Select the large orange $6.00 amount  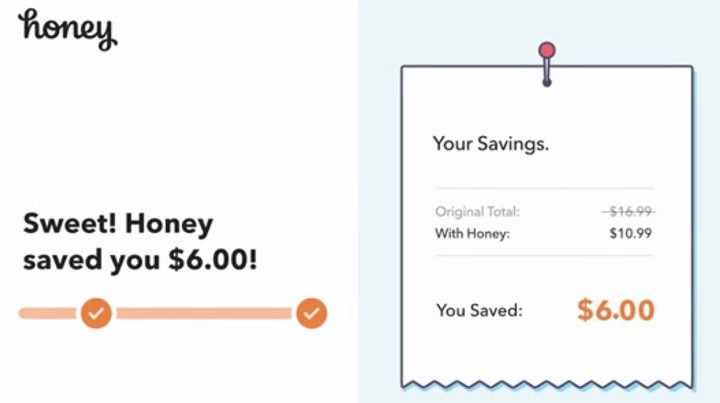click(615, 310)
